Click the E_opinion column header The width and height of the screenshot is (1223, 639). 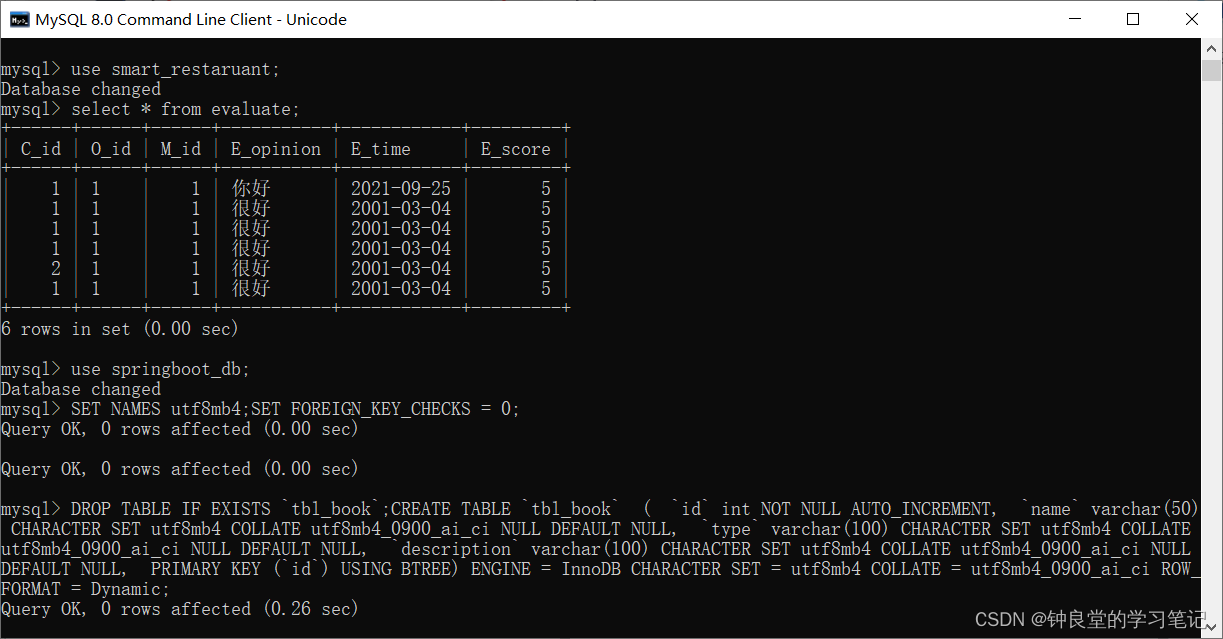(x=276, y=149)
